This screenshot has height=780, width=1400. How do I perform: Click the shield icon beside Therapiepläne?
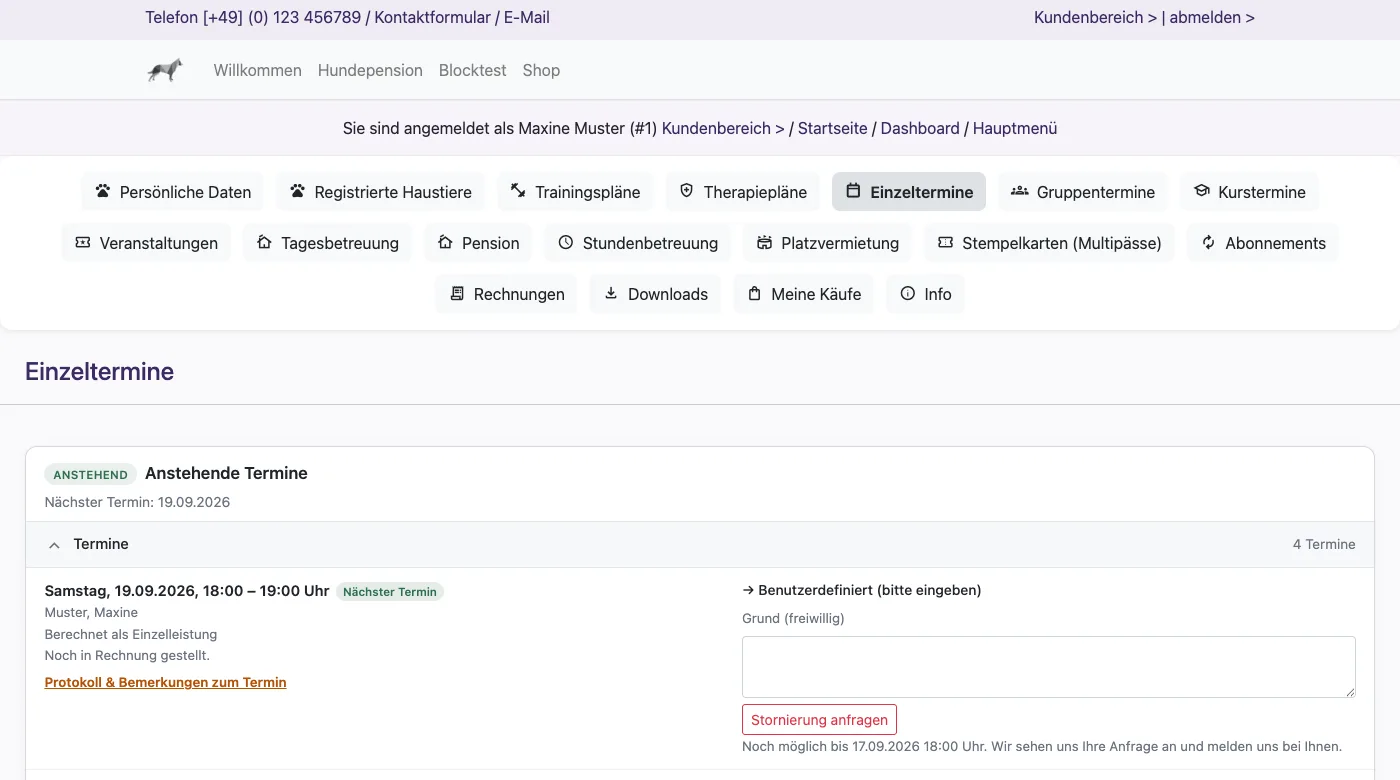pos(686,191)
